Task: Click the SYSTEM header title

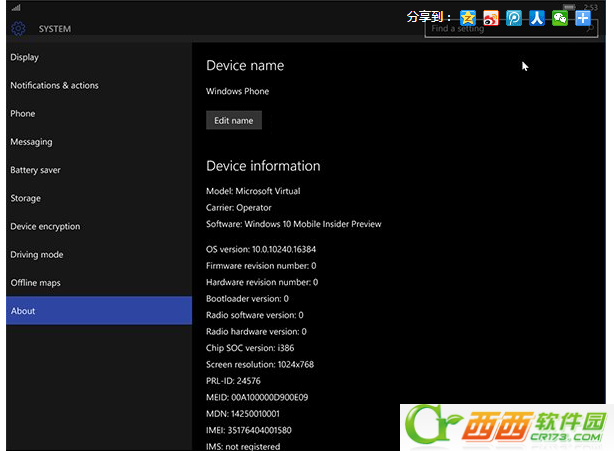Action: pyautogui.click(x=55, y=29)
